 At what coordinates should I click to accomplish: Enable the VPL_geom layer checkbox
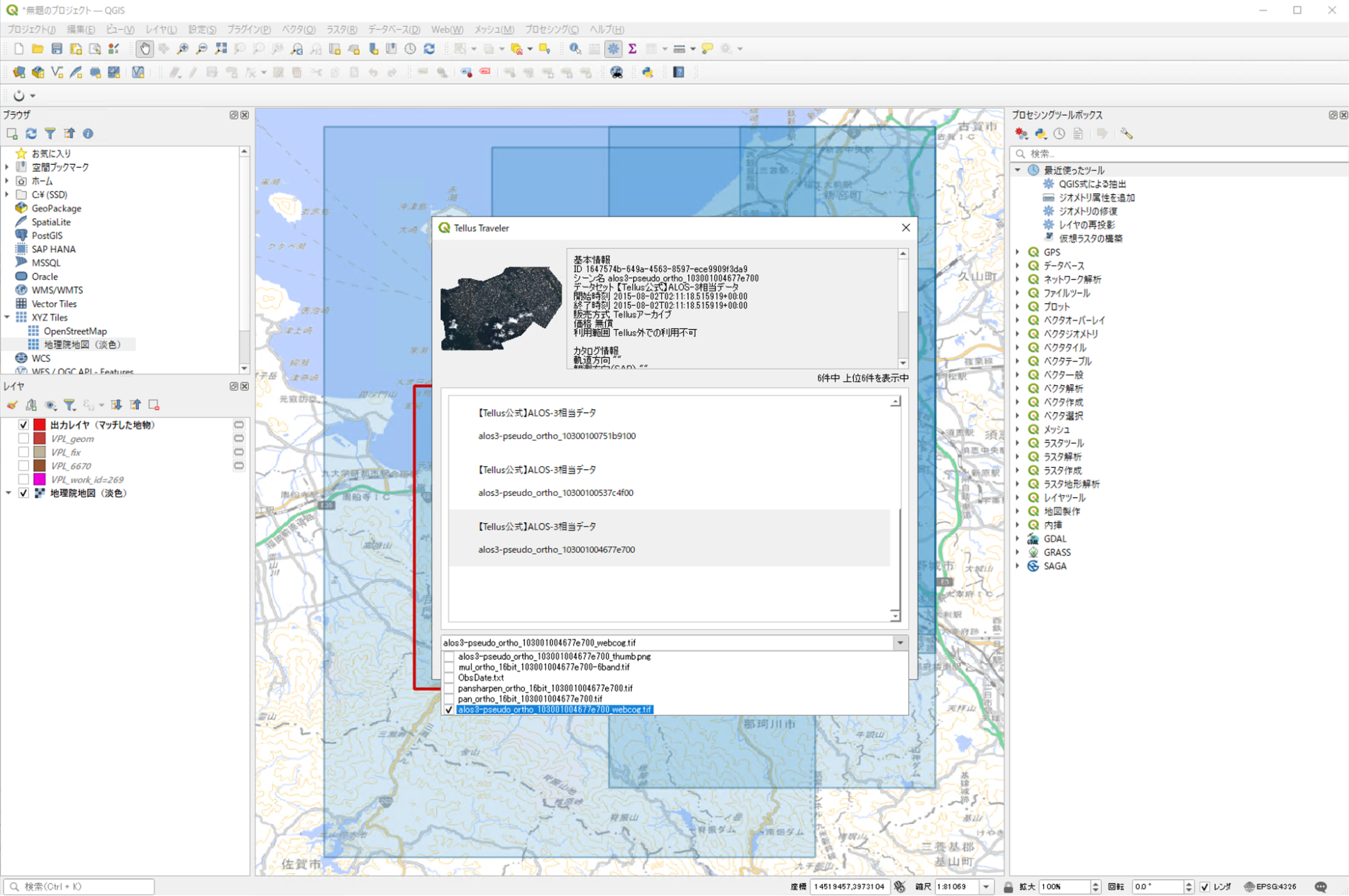tap(24, 439)
